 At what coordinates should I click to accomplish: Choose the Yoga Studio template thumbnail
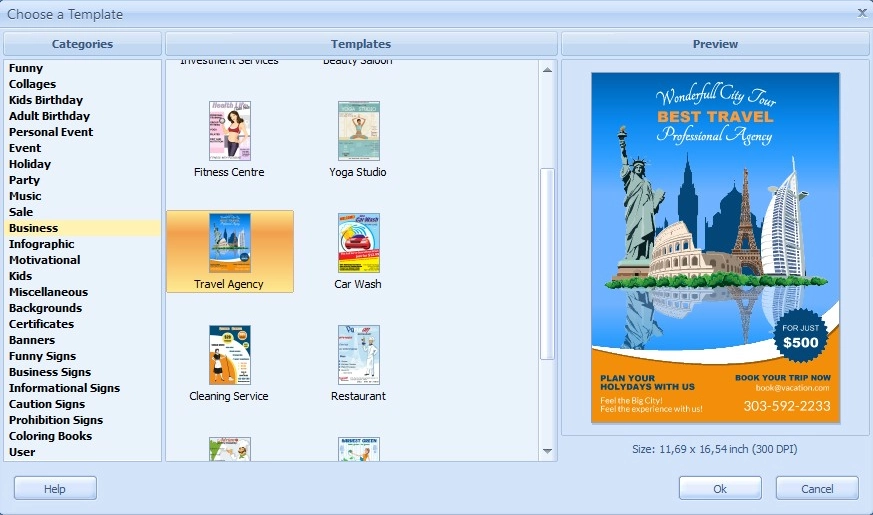(x=358, y=131)
